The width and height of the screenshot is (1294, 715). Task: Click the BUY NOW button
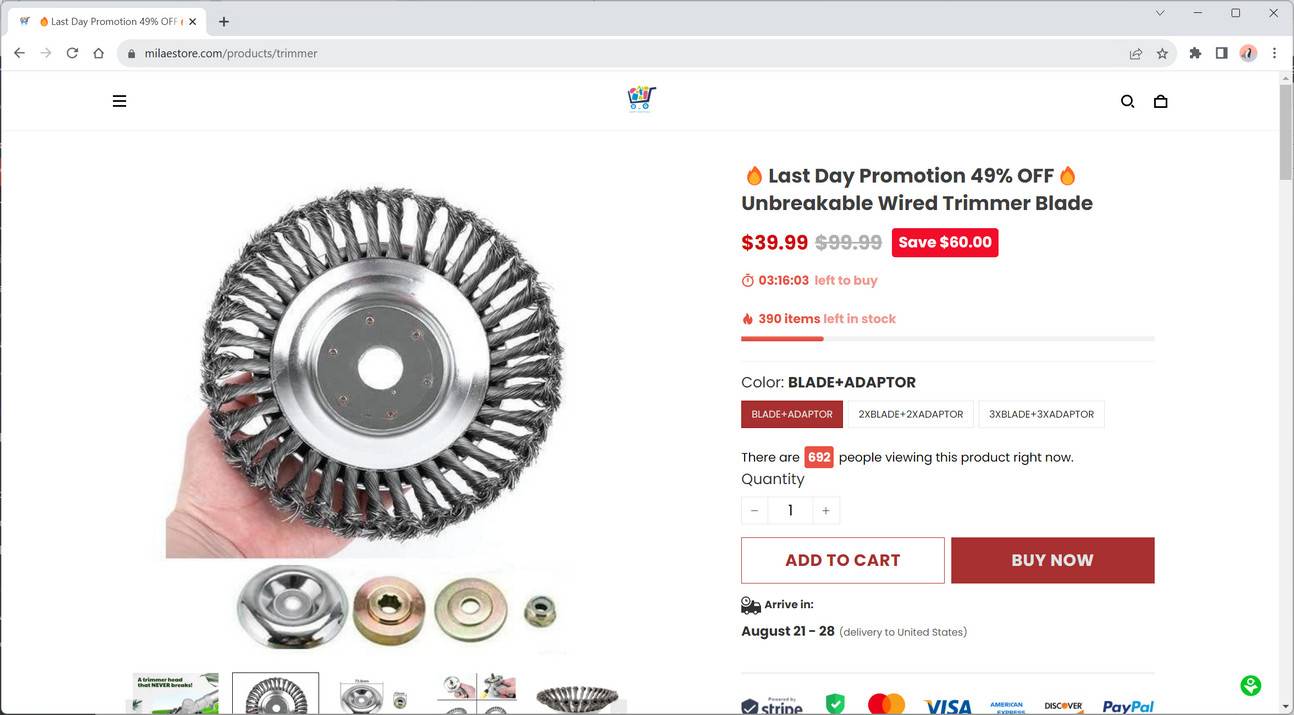pyautogui.click(x=1052, y=560)
